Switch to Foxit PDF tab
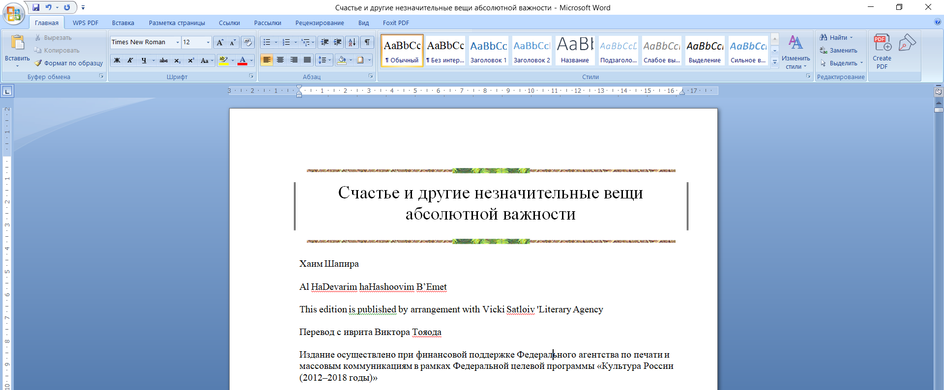944x390 pixels. point(396,23)
